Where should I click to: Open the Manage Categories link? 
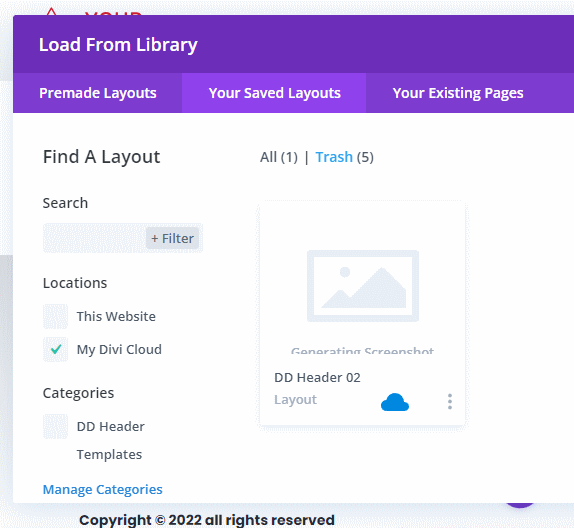(x=102, y=489)
